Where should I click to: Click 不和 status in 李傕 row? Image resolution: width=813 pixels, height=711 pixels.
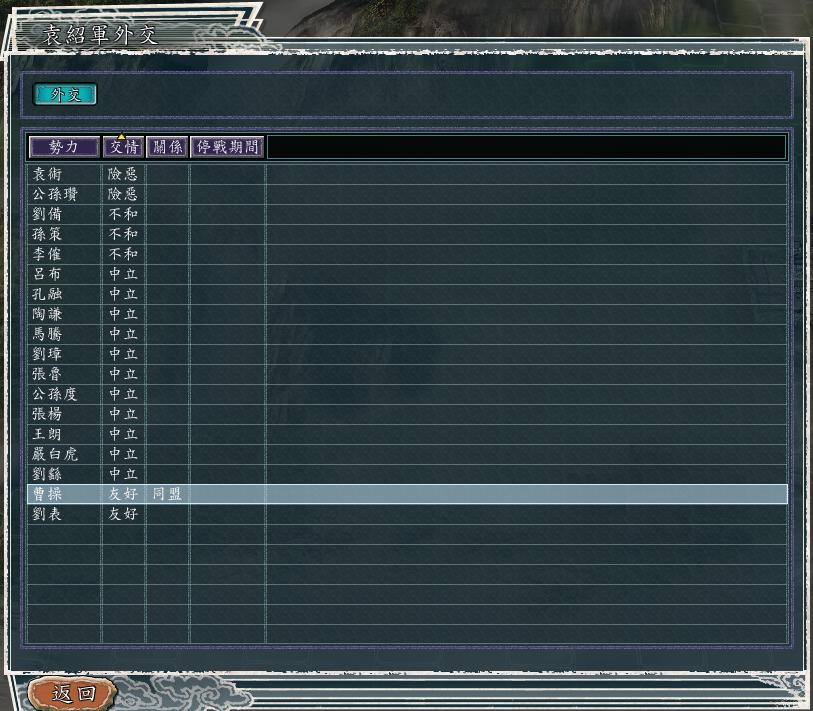123,254
